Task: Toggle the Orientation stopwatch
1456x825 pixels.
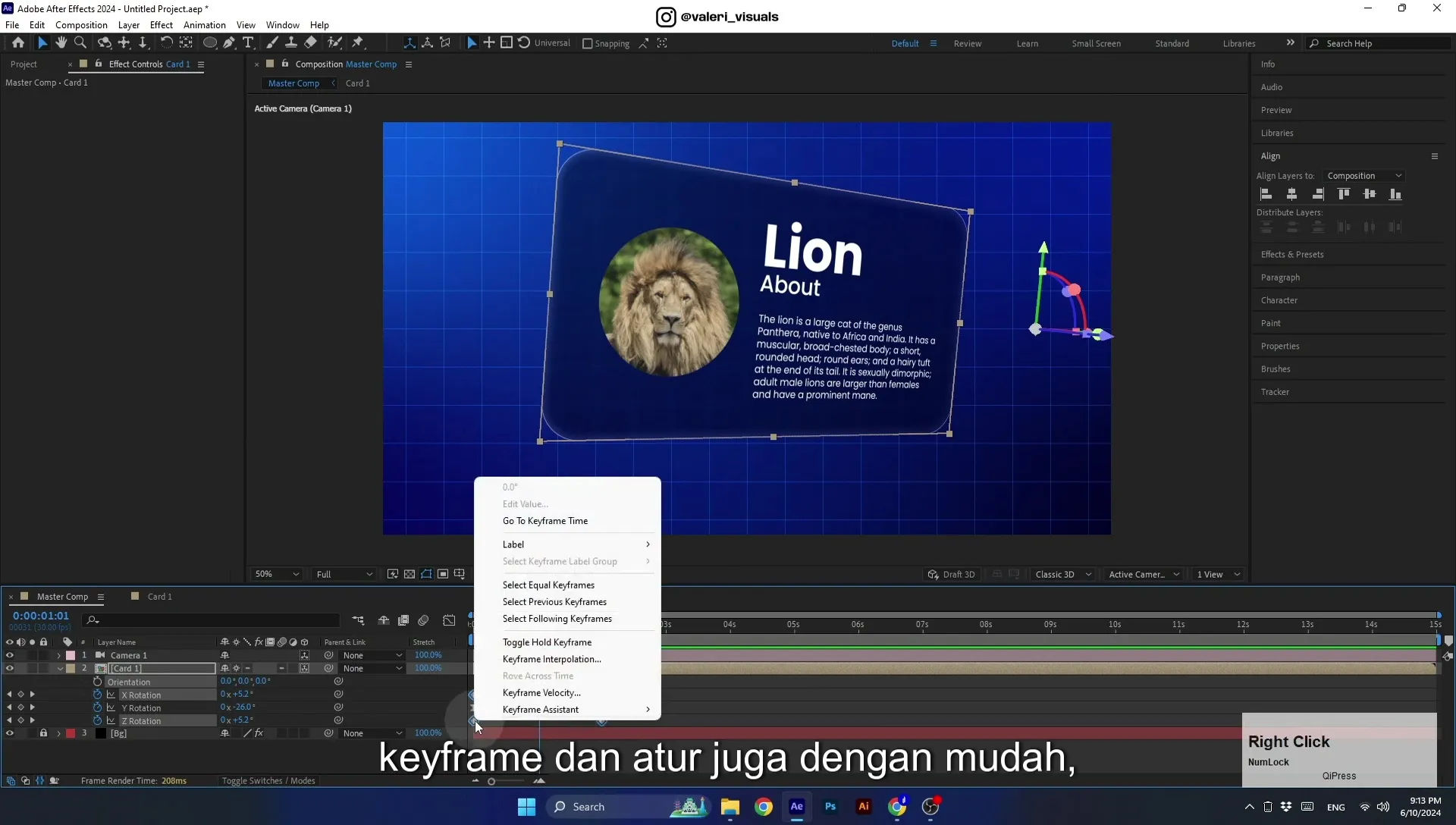Action: point(97,682)
